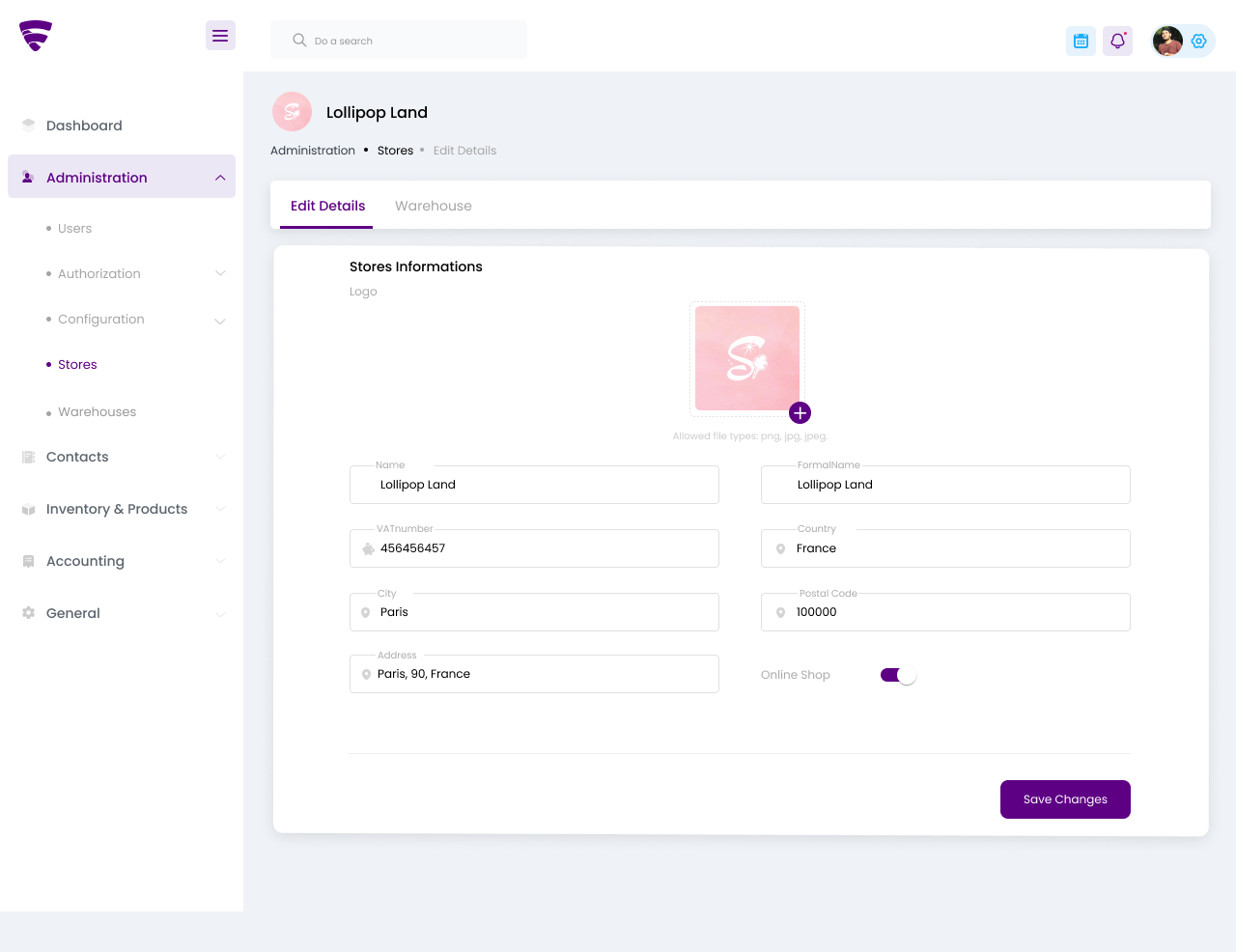Click the Address field Paris, 90, France
Image resolution: width=1236 pixels, height=952 pixels.
point(534,674)
